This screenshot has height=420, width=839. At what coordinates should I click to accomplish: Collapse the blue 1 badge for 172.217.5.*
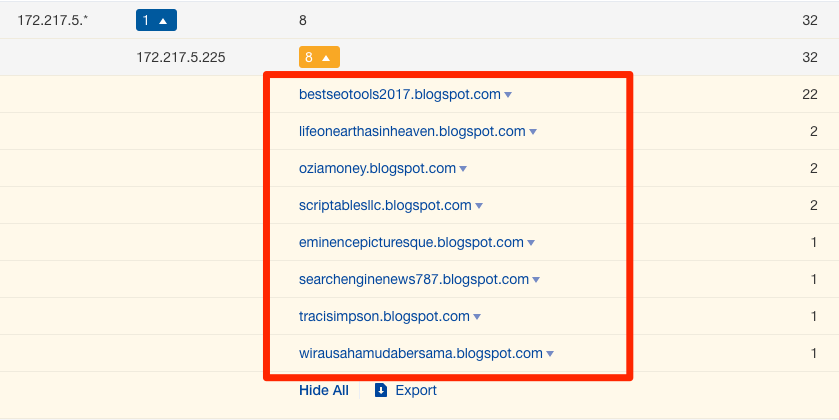tap(156, 20)
